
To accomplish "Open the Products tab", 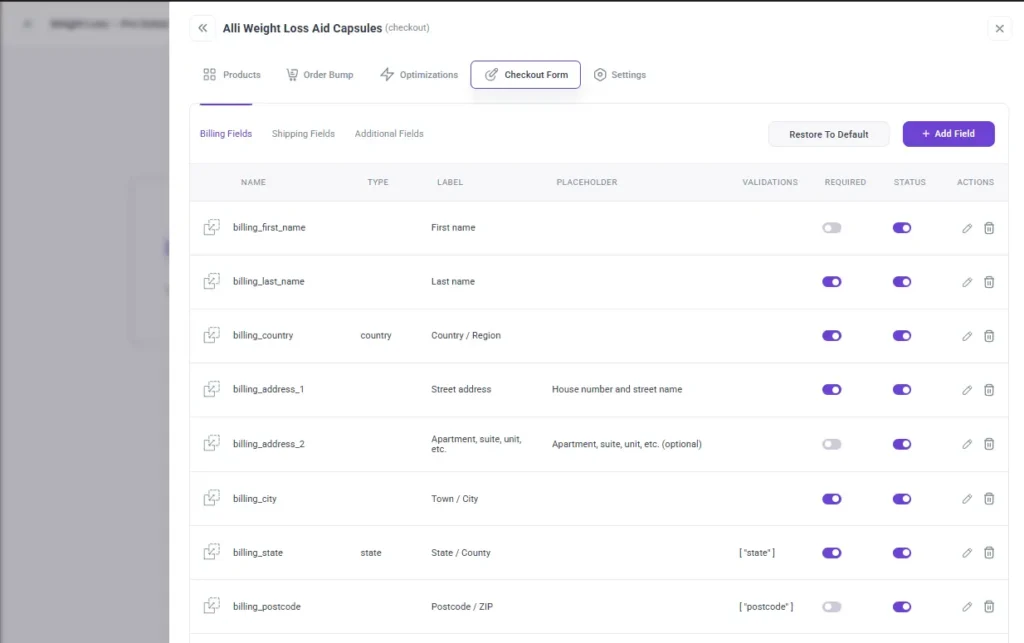I will 232,74.
